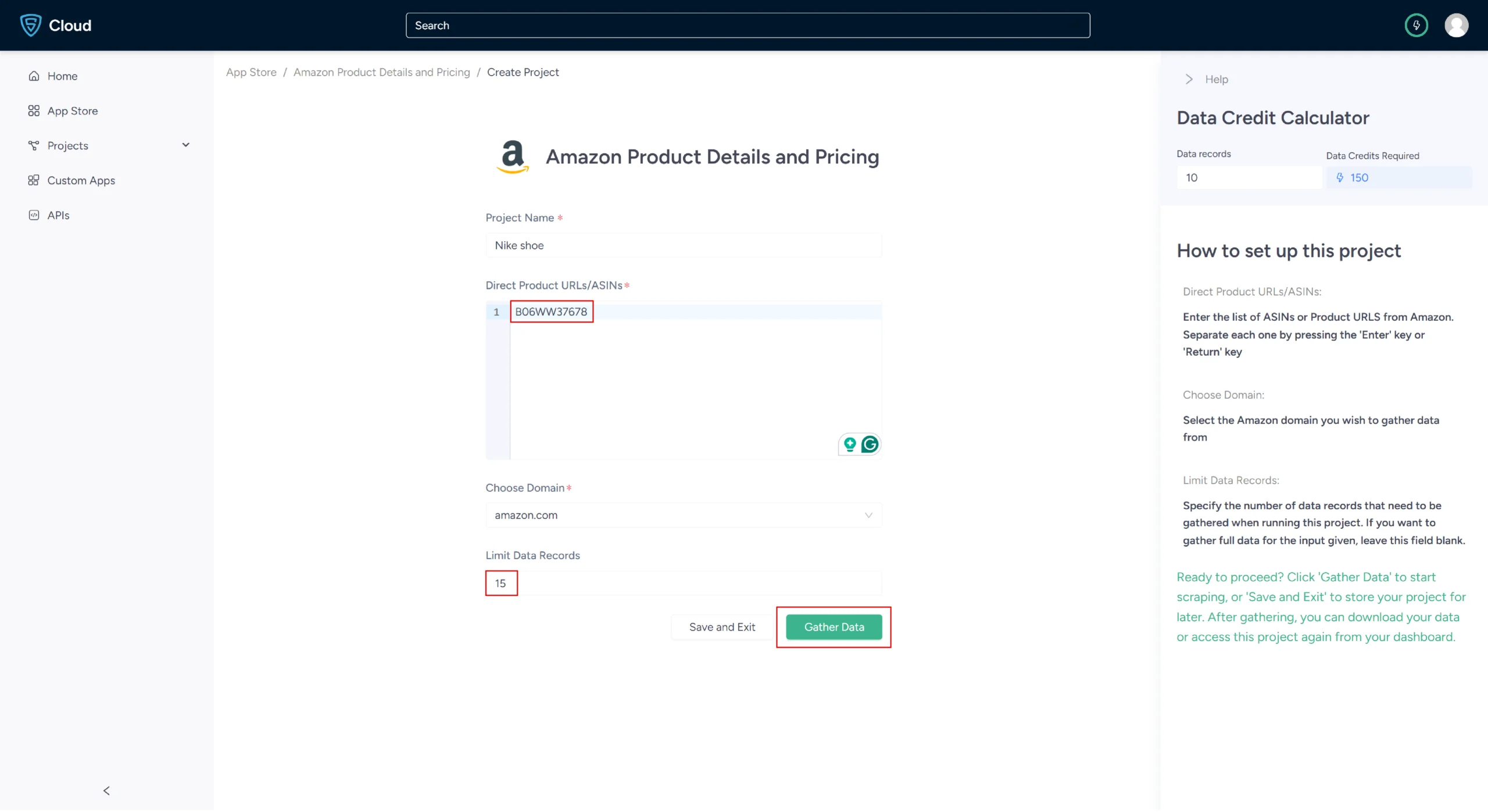This screenshot has width=1488, height=812.
Task: Click the Choose Domain field label
Action: click(525, 488)
